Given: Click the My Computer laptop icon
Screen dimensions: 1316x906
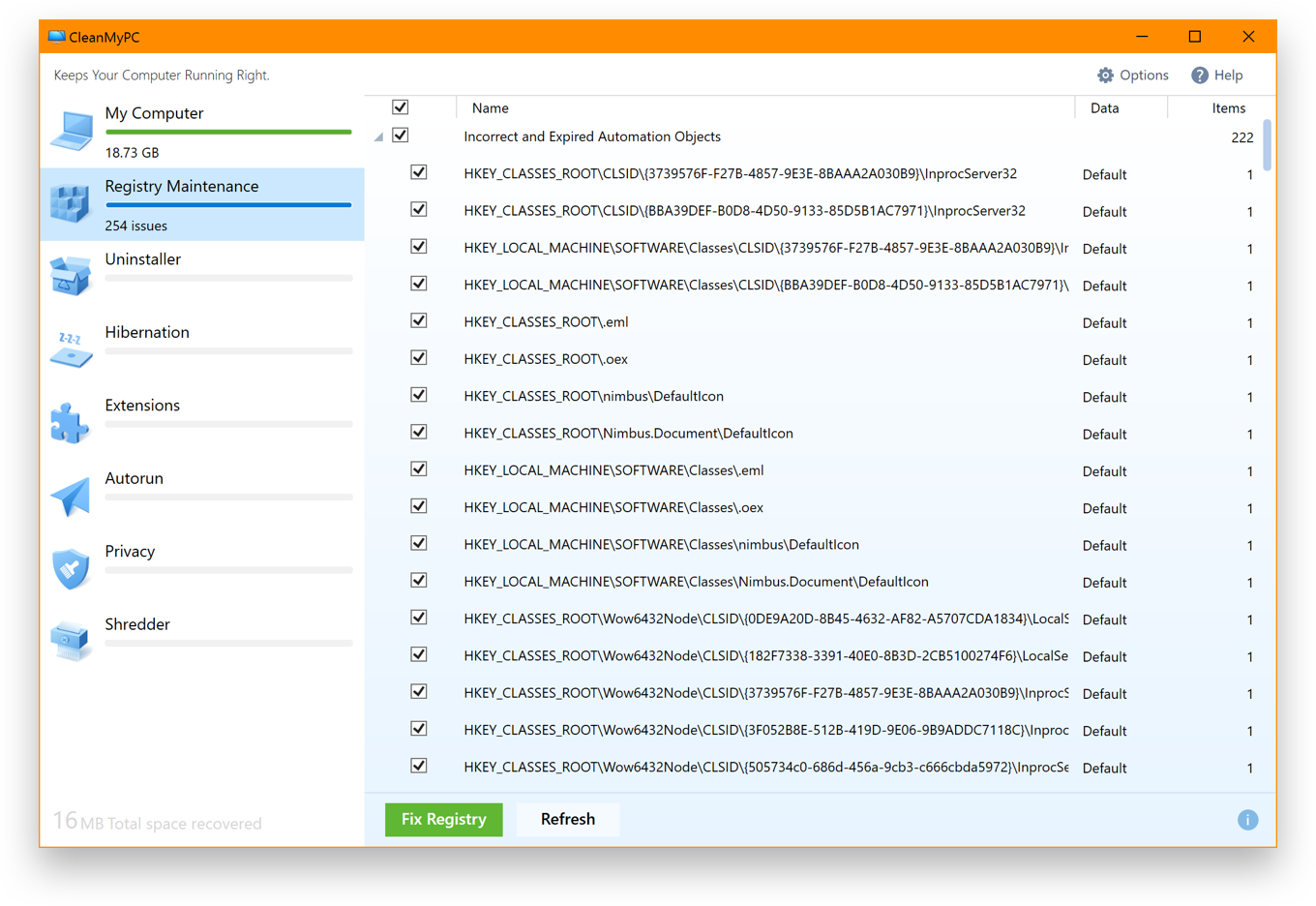Looking at the screenshot, I should click(71, 131).
